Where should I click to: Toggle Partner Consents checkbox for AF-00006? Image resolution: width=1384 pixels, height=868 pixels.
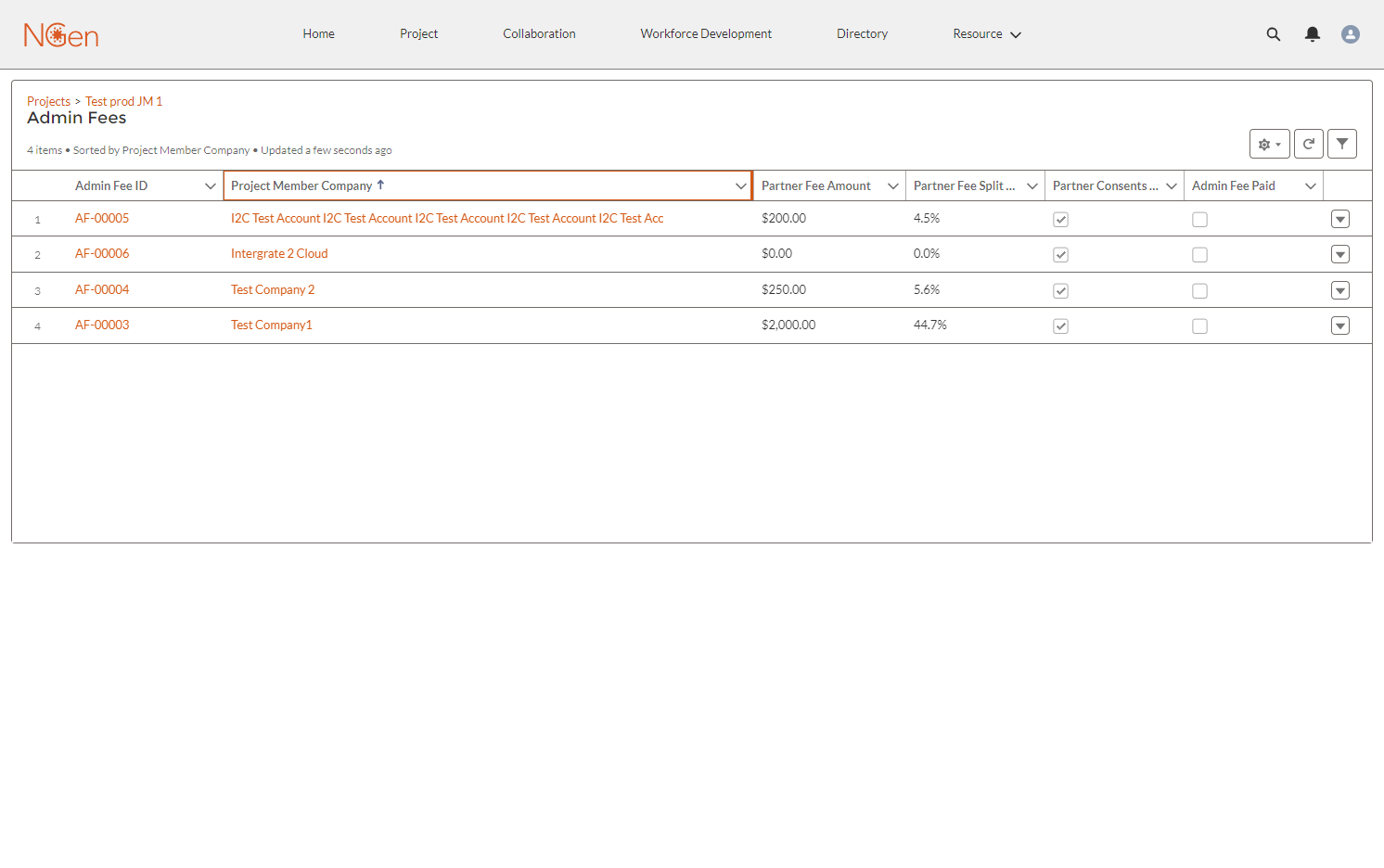(1061, 255)
